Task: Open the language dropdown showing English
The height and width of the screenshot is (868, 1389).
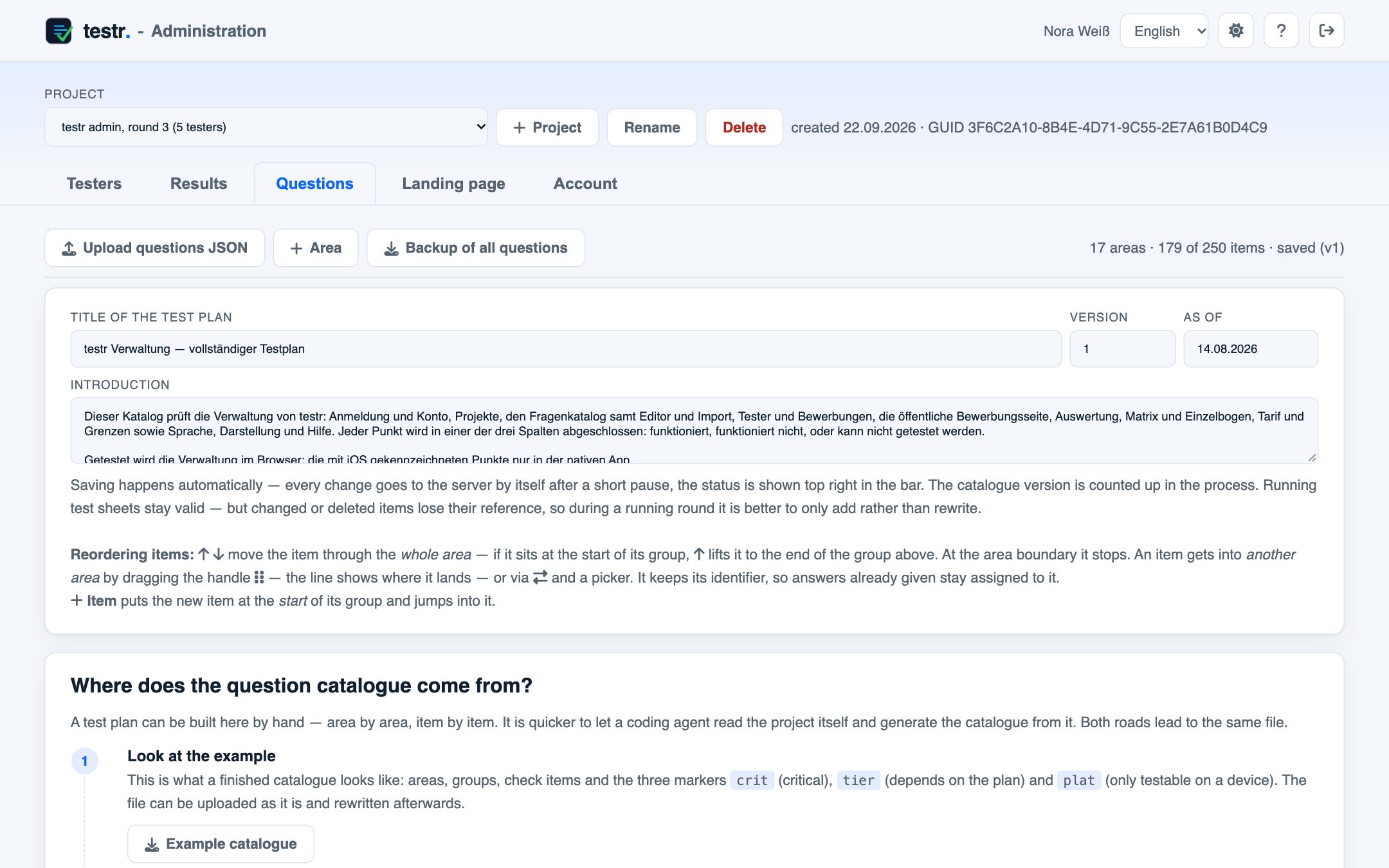Action: [x=1164, y=31]
